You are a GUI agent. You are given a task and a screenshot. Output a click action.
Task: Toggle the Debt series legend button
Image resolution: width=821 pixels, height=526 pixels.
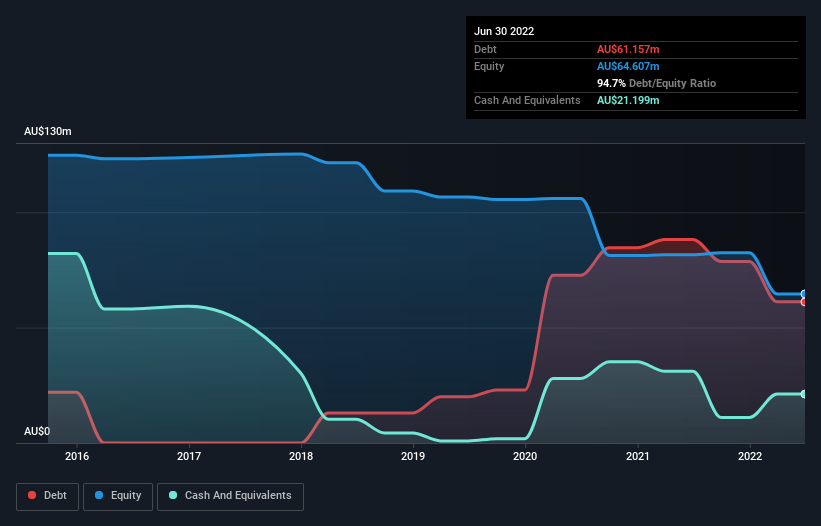[x=47, y=496]
